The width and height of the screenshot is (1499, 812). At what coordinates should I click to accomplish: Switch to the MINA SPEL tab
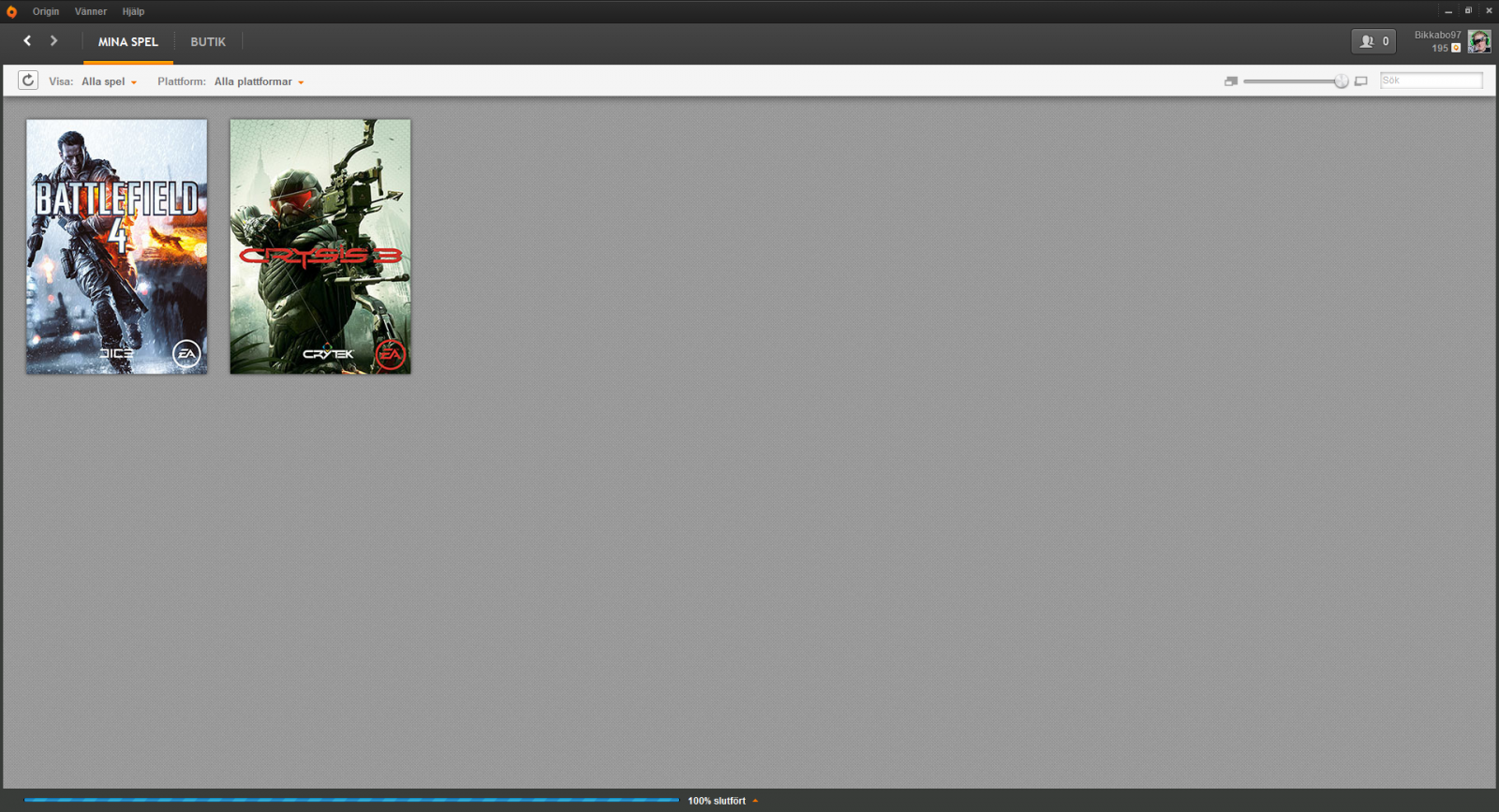click(128, 42)
